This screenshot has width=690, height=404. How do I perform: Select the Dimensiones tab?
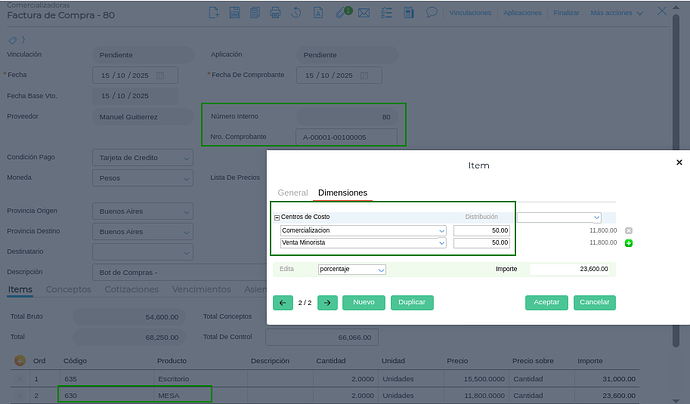click(x=342, y=192)
